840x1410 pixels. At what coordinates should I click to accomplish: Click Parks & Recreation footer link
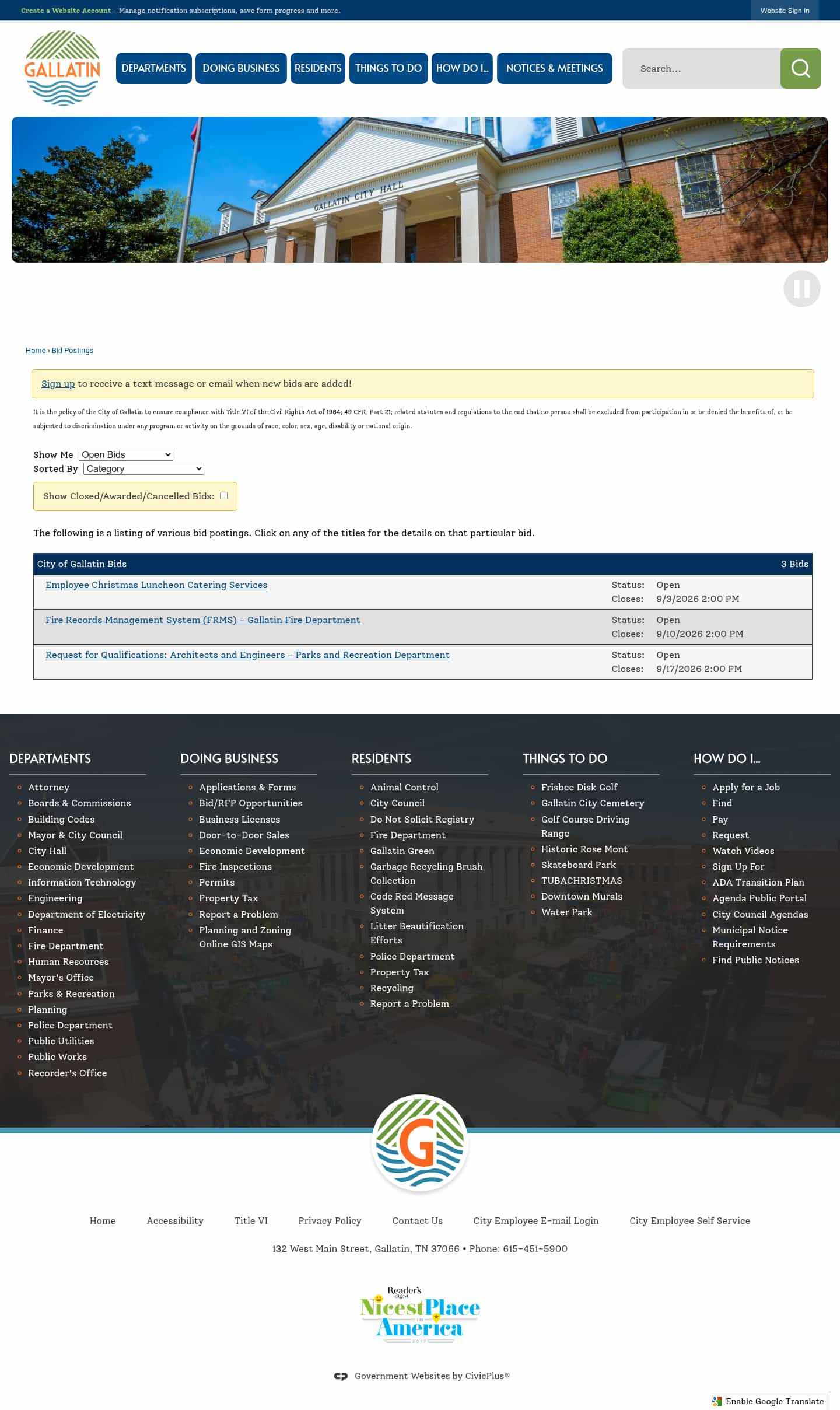tap(71, 994)
